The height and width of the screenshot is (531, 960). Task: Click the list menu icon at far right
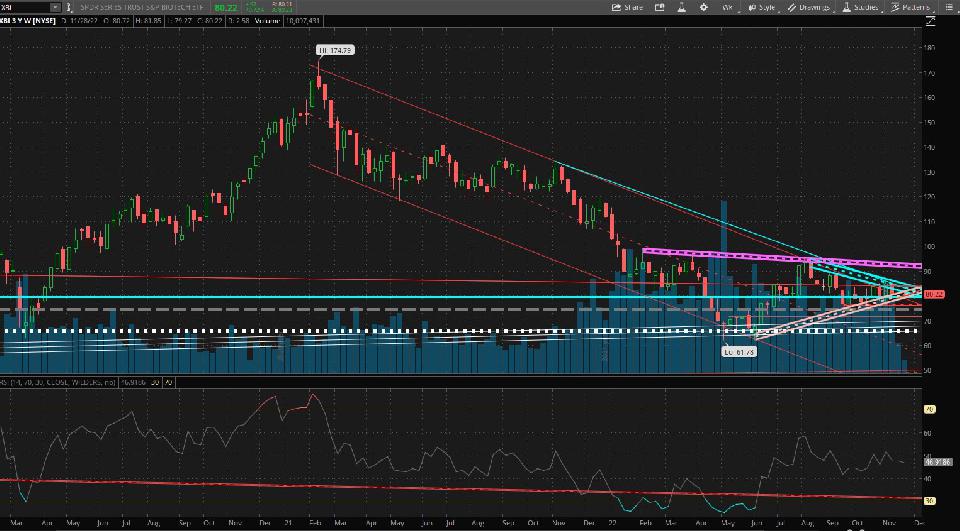click(950, 7)
